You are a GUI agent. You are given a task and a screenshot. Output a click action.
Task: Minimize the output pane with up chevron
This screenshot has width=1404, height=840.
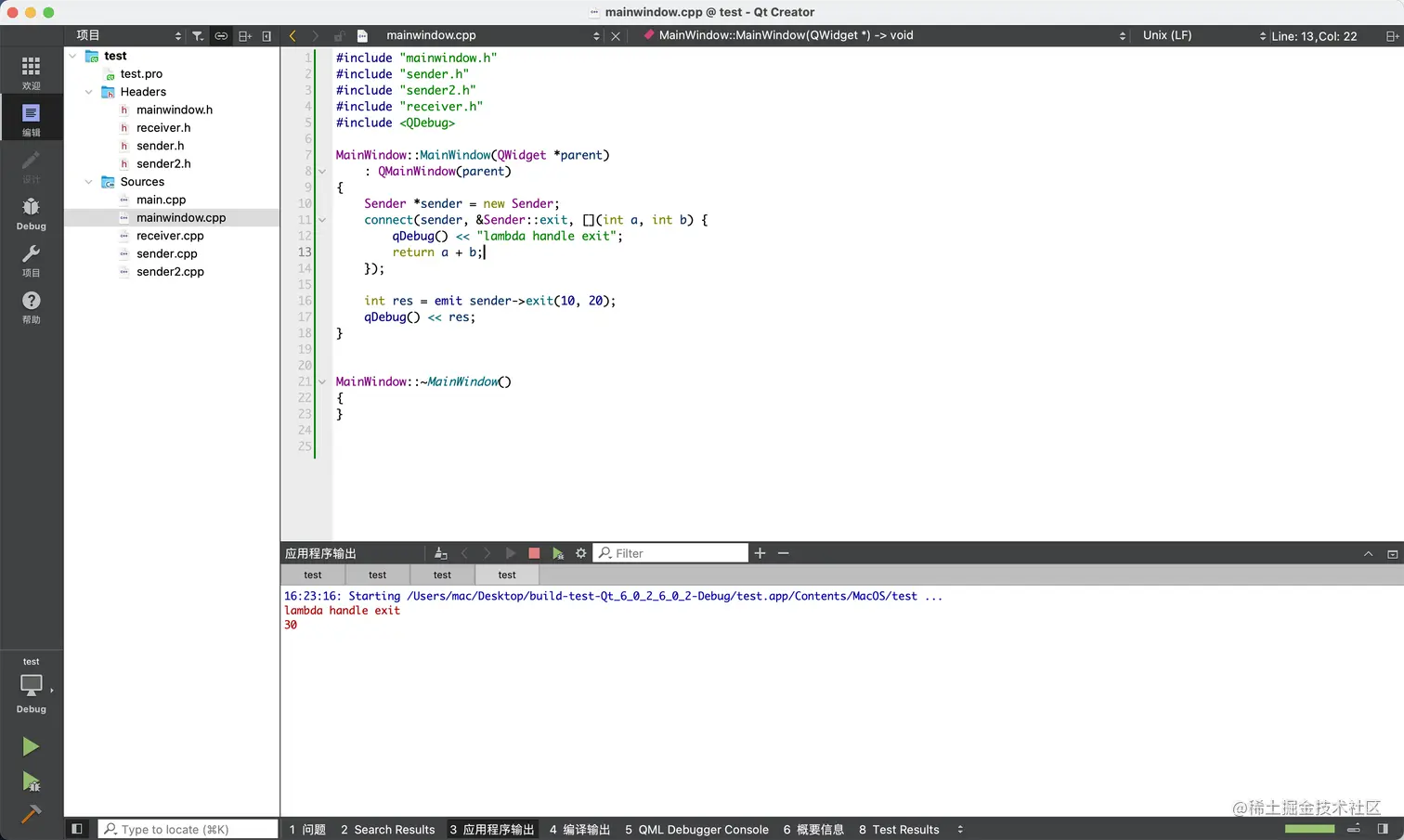(x=1368, y=554)
